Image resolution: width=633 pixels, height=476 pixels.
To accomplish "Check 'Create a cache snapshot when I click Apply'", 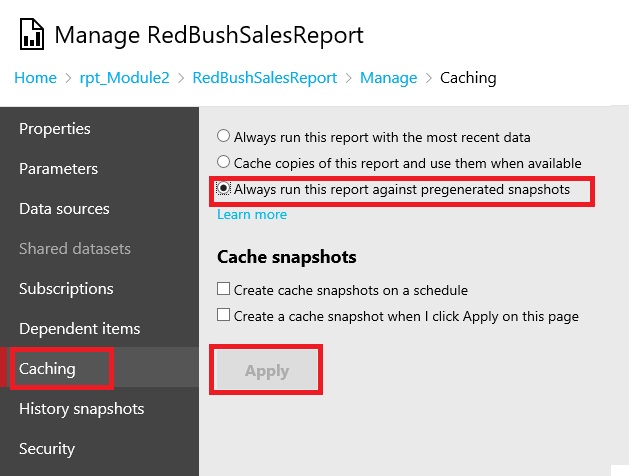I will pyautogui.click(x=224, y=316).
